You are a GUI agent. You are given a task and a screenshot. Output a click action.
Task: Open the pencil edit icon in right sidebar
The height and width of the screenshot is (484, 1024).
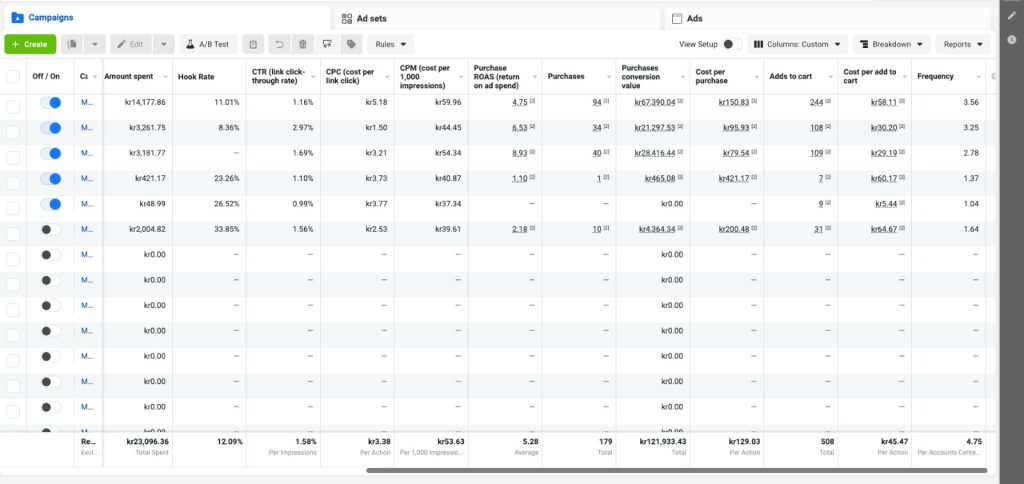click(x=1011, y=15)
